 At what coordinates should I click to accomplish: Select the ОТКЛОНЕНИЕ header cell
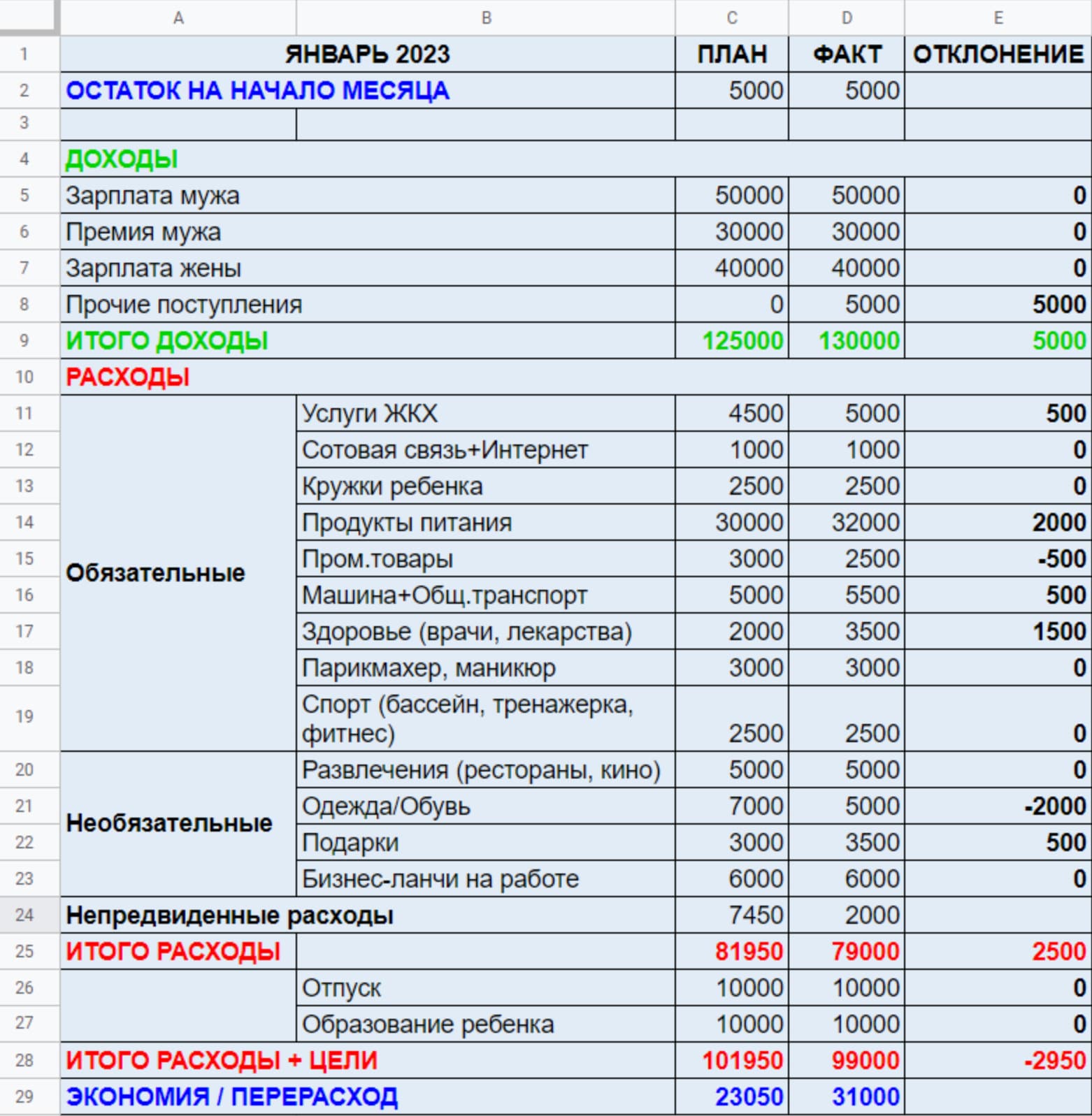click(x=998, y=54)
